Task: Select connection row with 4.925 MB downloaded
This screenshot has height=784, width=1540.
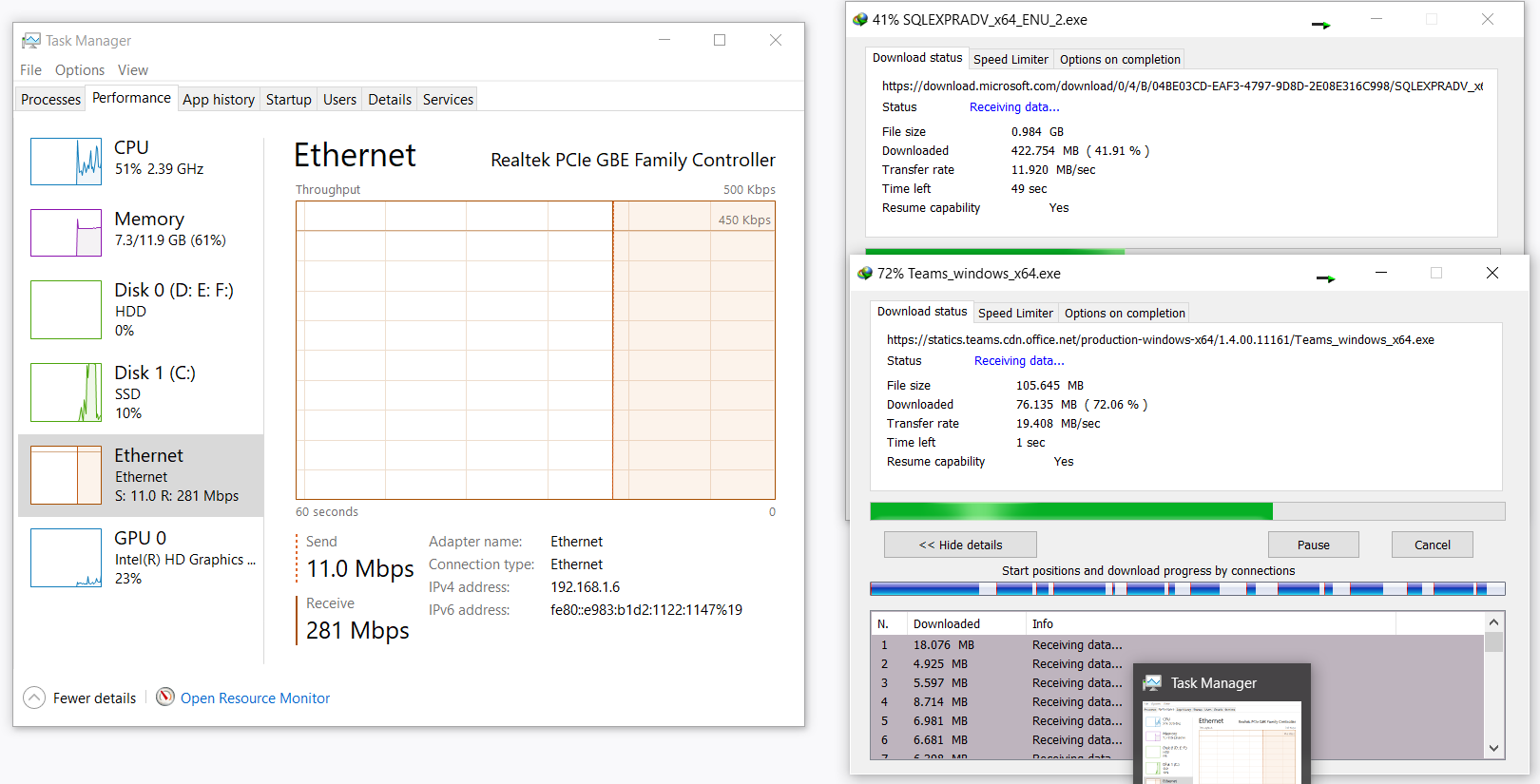Action: tap(1177, 664)
